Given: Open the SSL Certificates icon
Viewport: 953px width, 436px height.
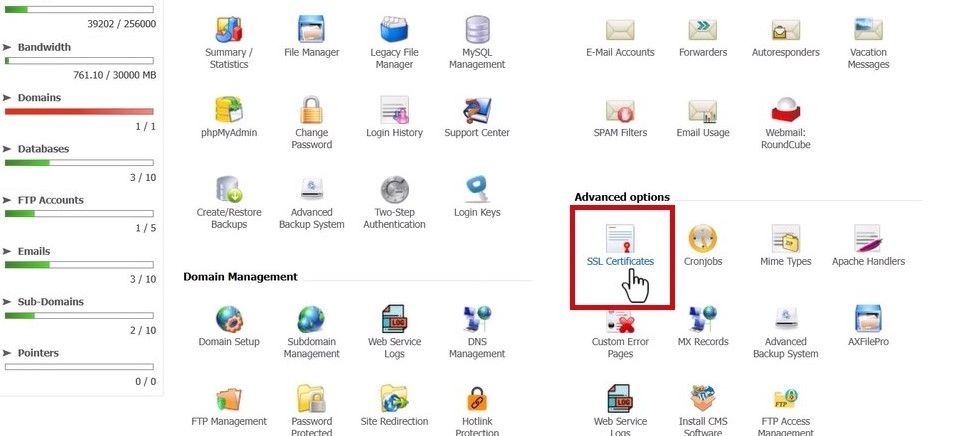Looking at the screenshot, I should pos(620,239).
